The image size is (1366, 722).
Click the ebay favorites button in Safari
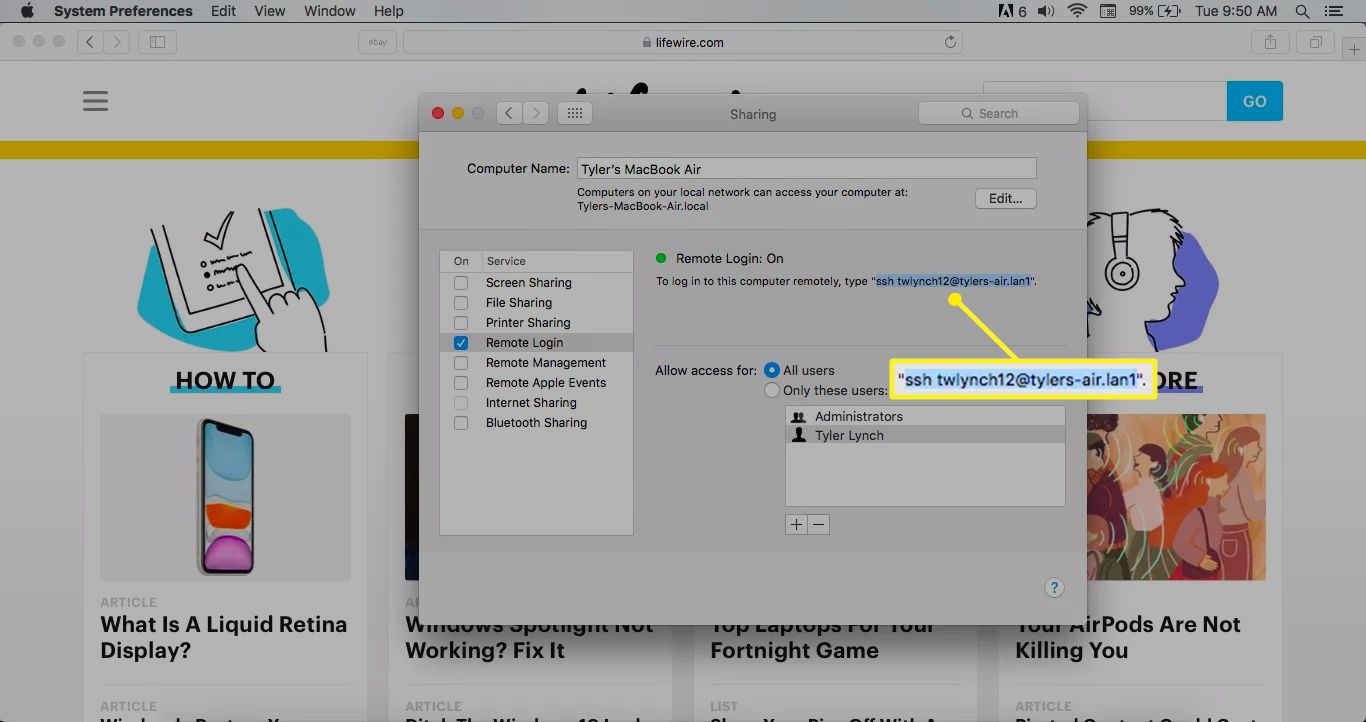378,42
